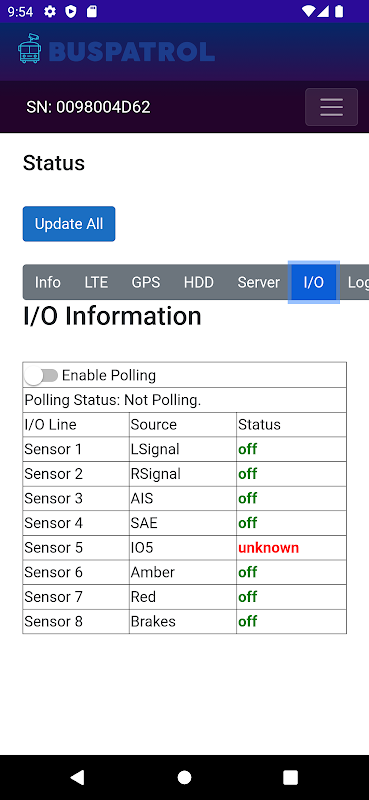Tap the BusPatrol bus logo icon
This screenshot has width=369, height=800.
pos(30,49)
